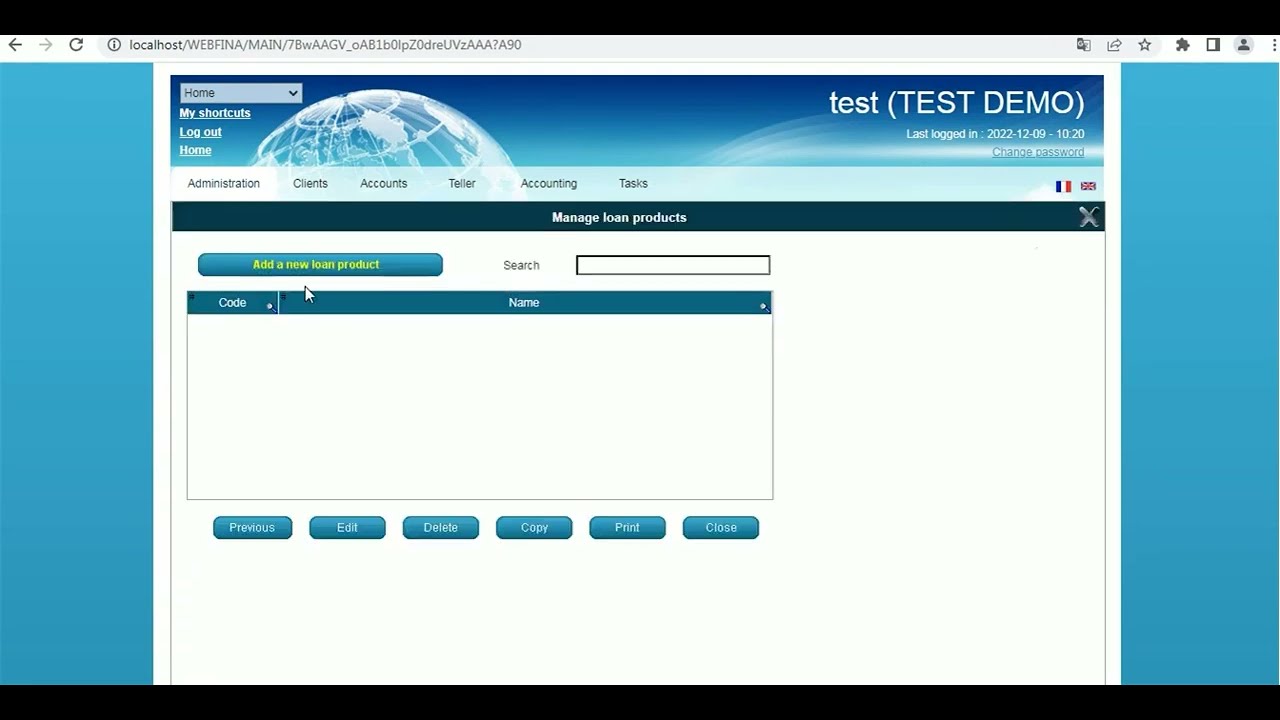Click the Previous button
The image size is (1280, 720).
click(x=252, y=528)
